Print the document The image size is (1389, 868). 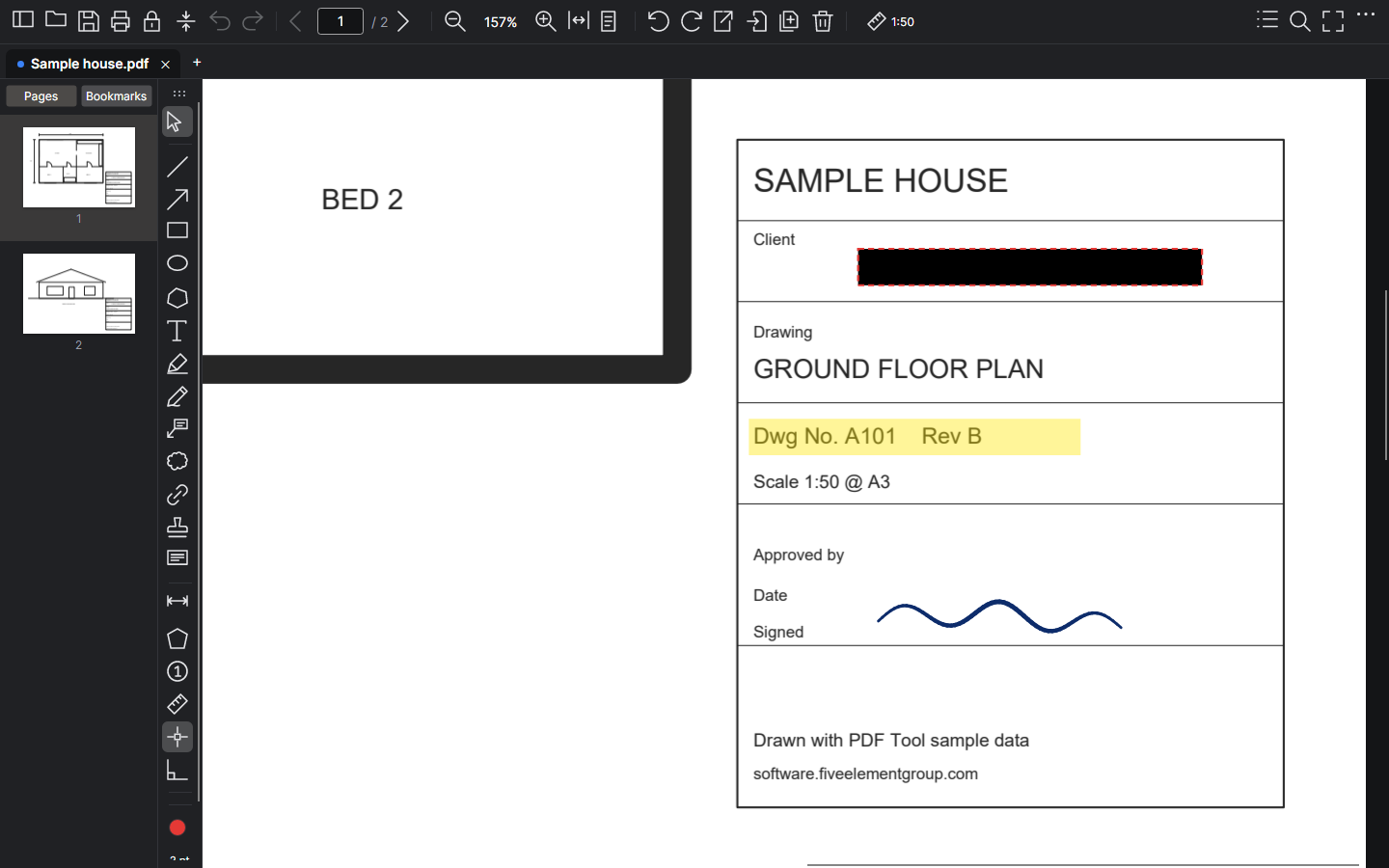121,21
